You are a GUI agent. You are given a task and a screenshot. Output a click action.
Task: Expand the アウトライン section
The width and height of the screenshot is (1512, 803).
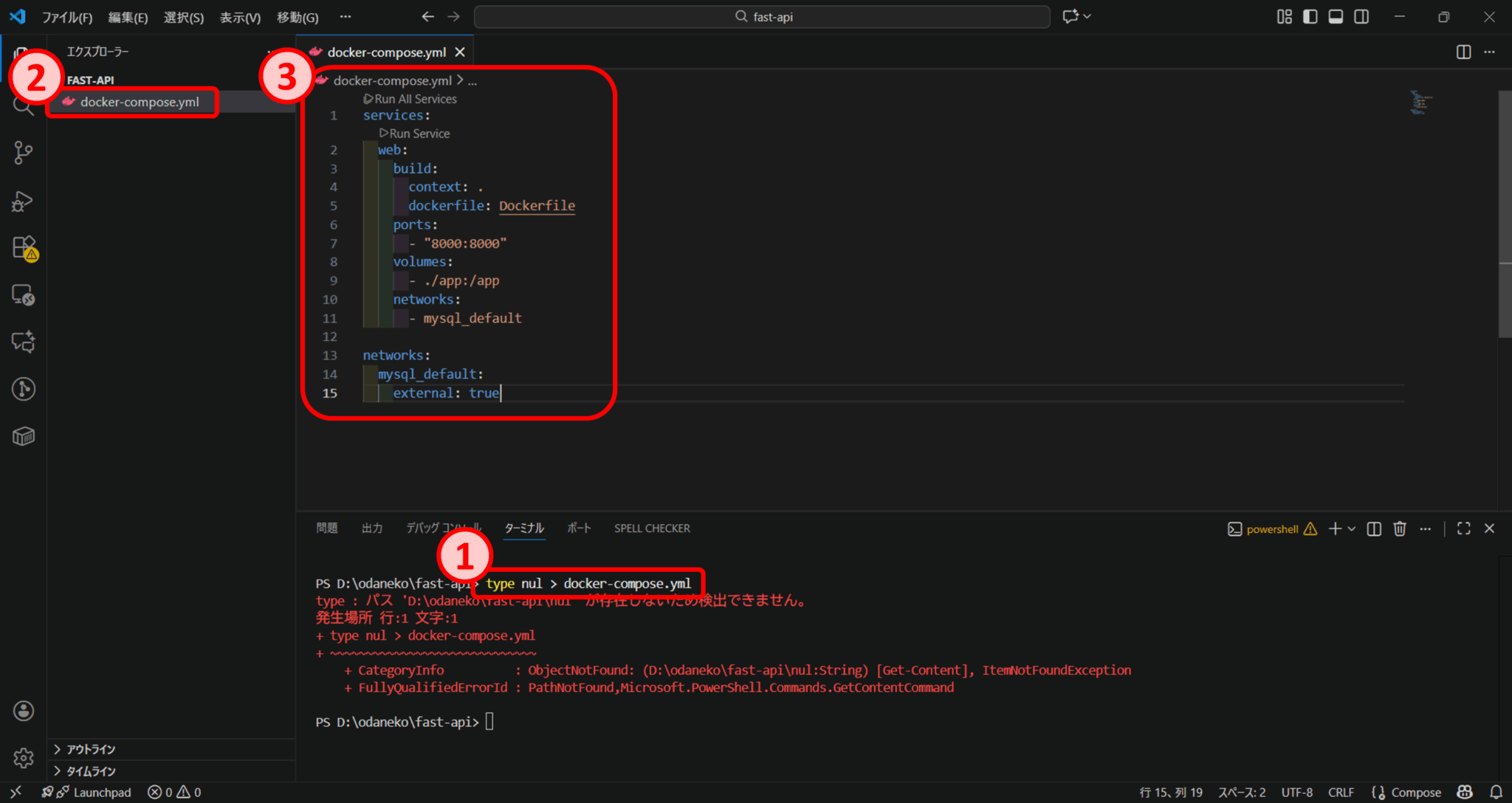89,748
